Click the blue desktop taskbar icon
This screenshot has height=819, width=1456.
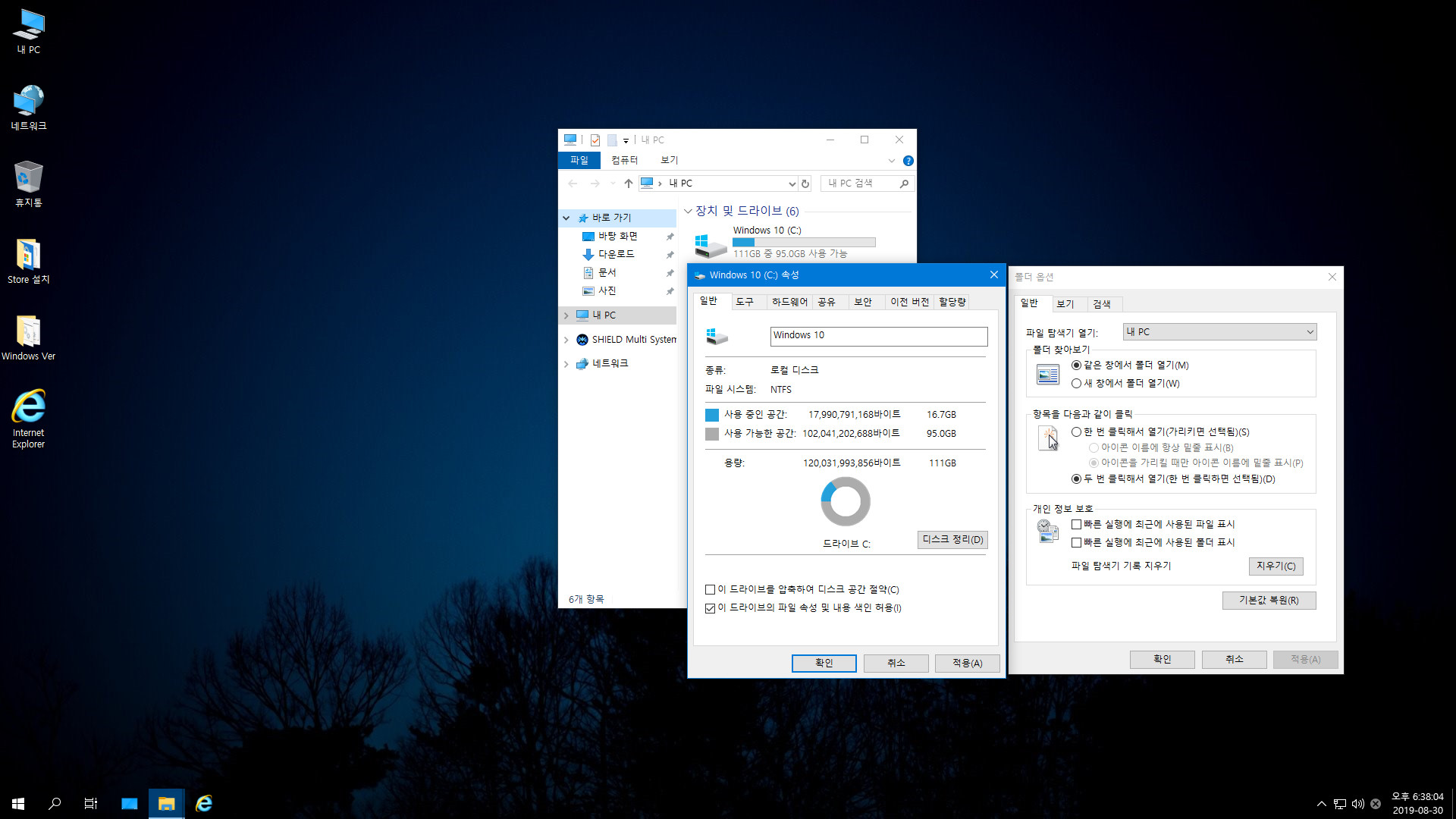tap(129, 803)
